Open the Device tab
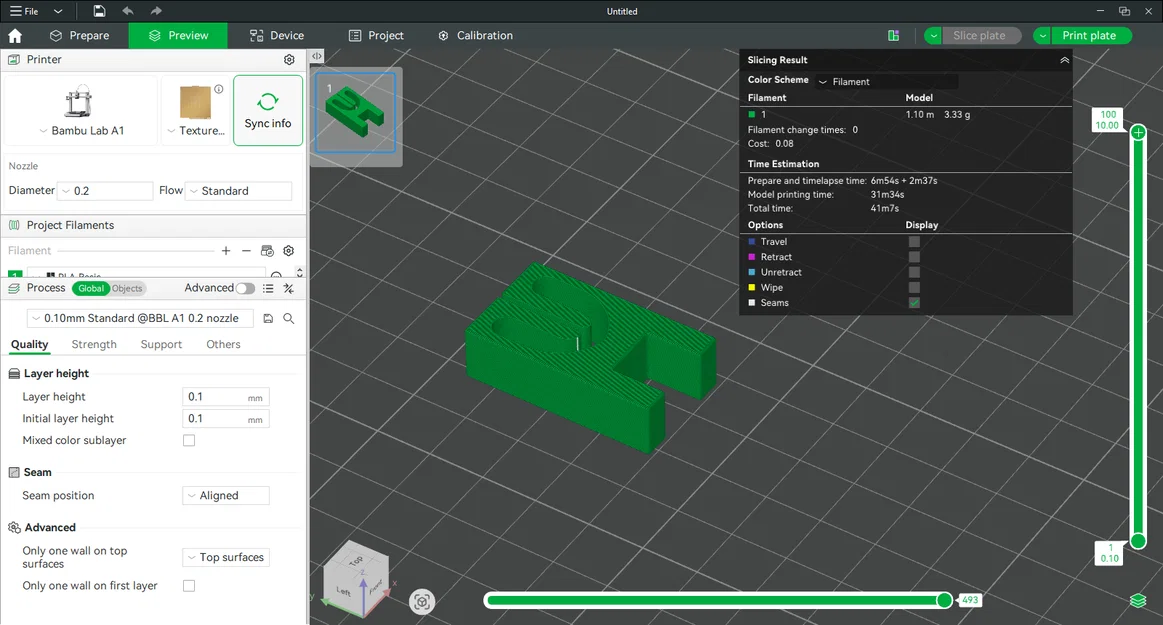Screen dimensions: 1163x625 277,36
